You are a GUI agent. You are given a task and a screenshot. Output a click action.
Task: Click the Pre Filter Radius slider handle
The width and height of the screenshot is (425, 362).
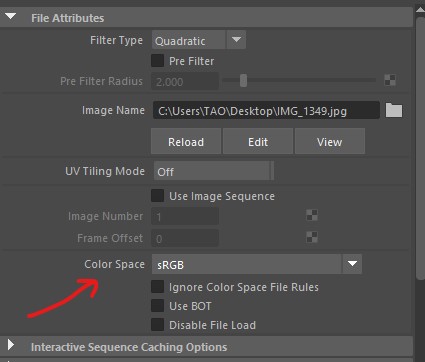pos(244,80)
